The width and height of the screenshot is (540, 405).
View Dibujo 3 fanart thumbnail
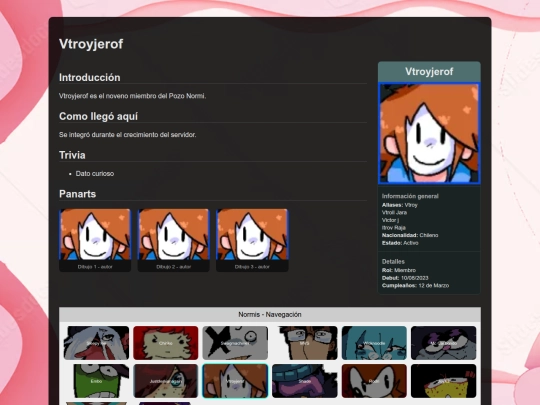coord(252,235)
